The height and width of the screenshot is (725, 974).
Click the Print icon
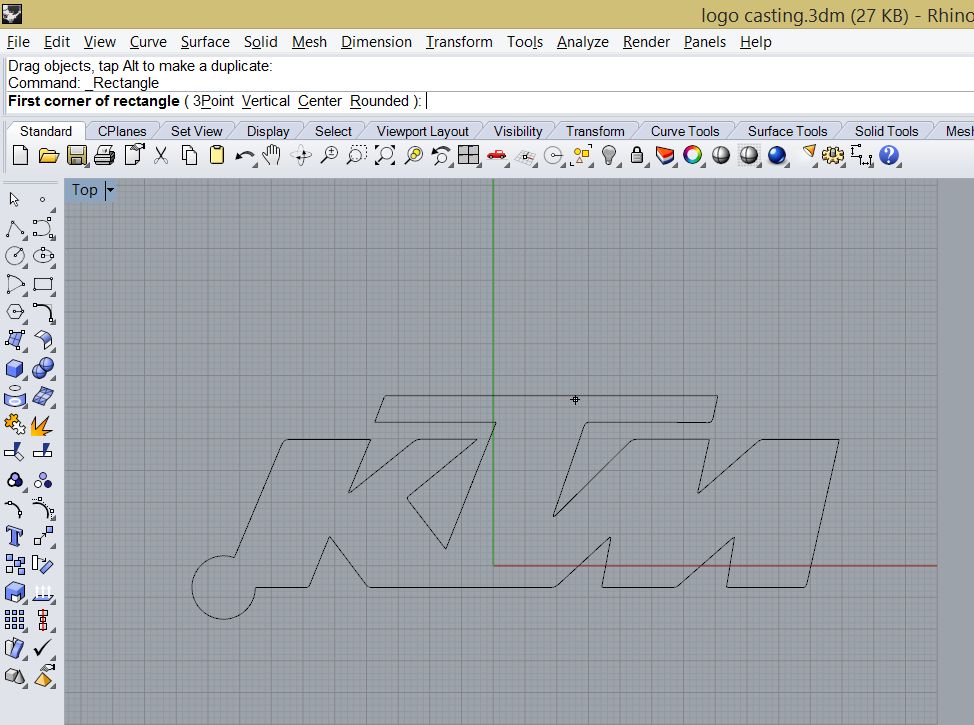click(x=104, y=155)
